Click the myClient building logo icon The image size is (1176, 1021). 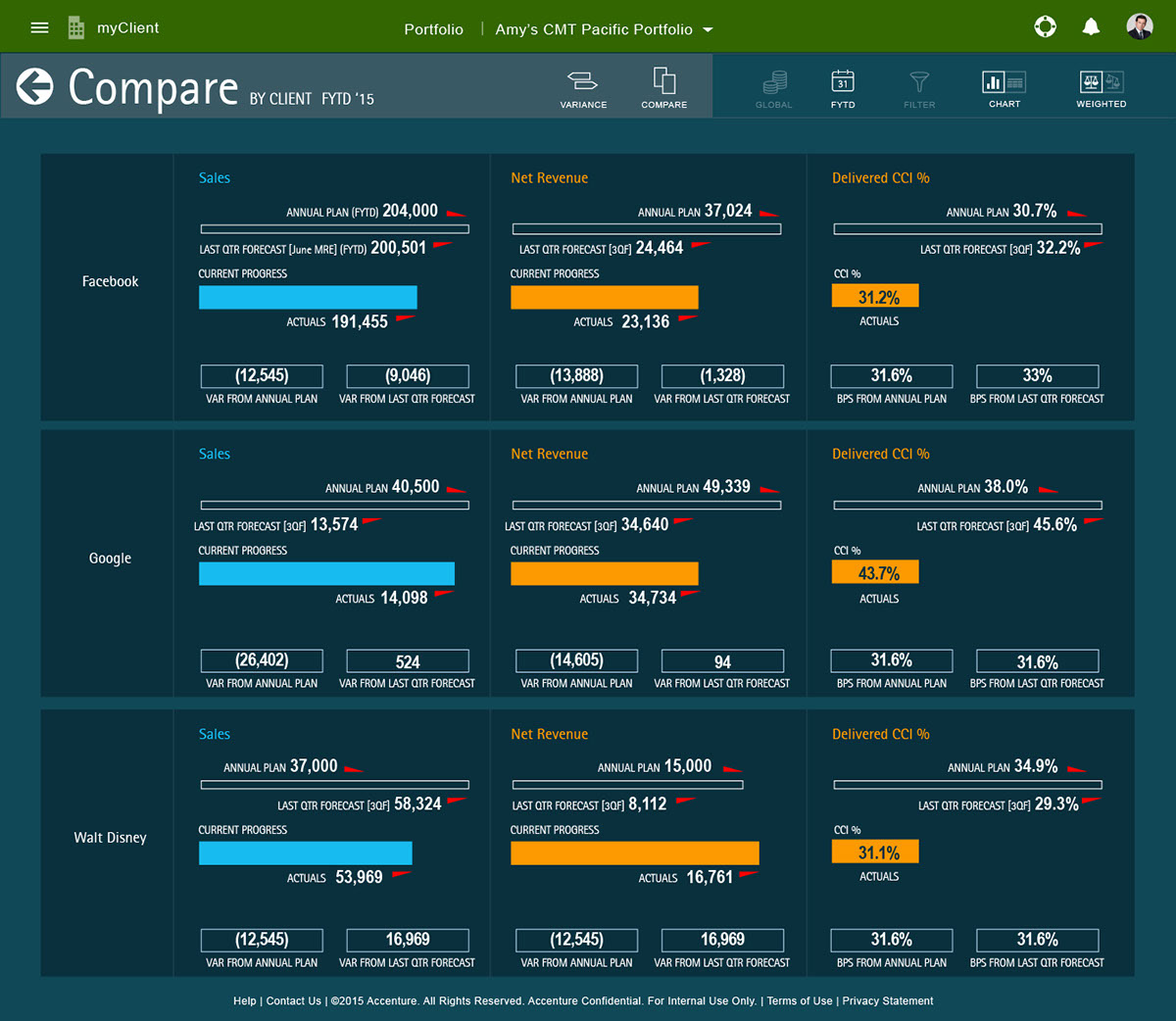76,27
